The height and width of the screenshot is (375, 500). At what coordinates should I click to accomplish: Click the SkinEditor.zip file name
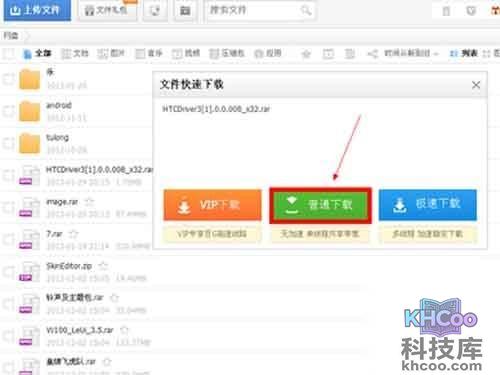click(69, 266)
